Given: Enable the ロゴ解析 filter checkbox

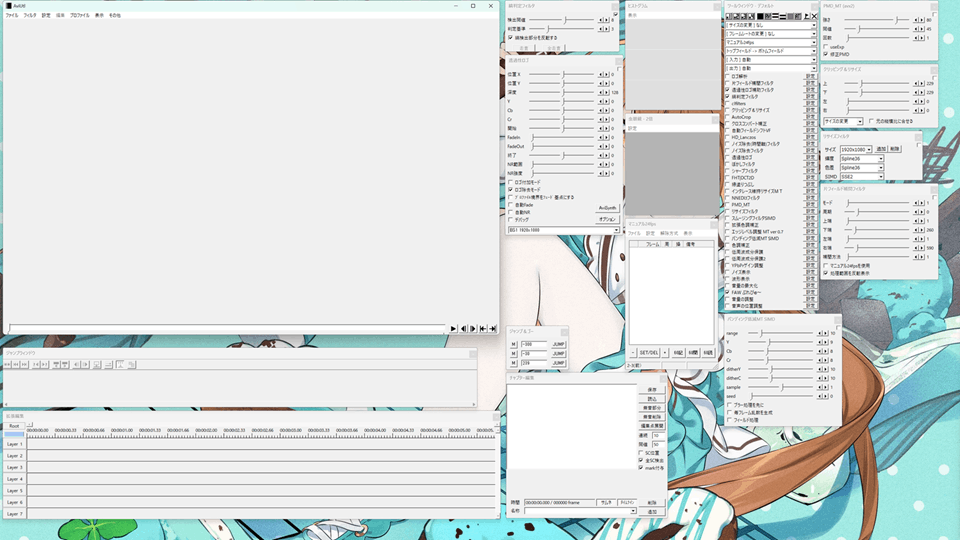Looking at the screenshot, I should click(x=728, y=77).
